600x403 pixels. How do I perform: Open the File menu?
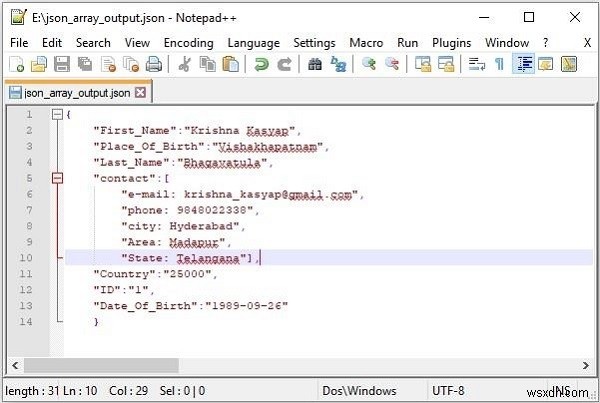point(19,43)
